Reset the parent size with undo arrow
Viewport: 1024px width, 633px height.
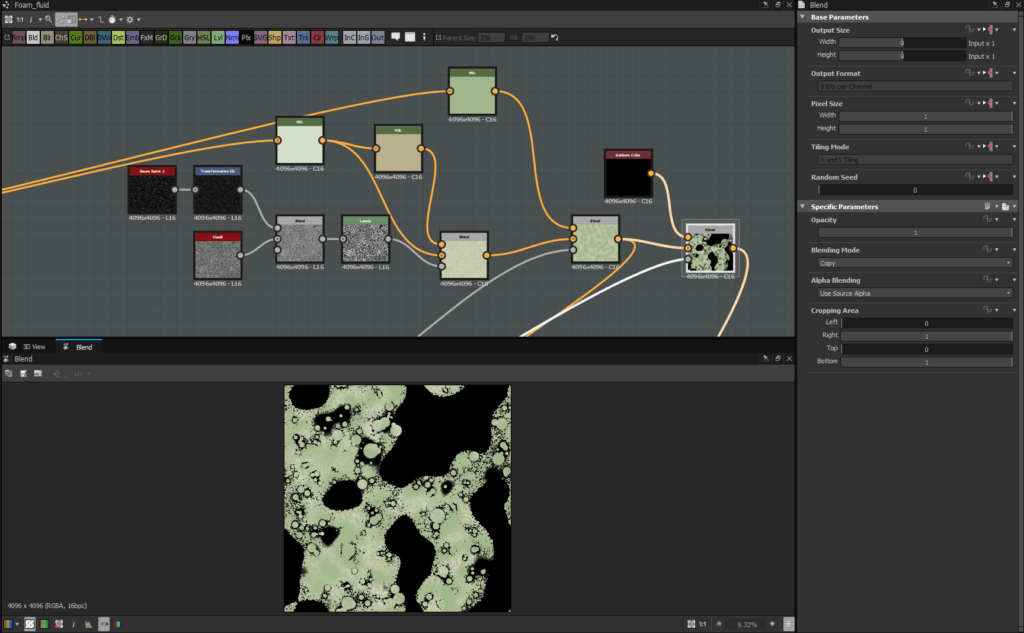(555, 38)
